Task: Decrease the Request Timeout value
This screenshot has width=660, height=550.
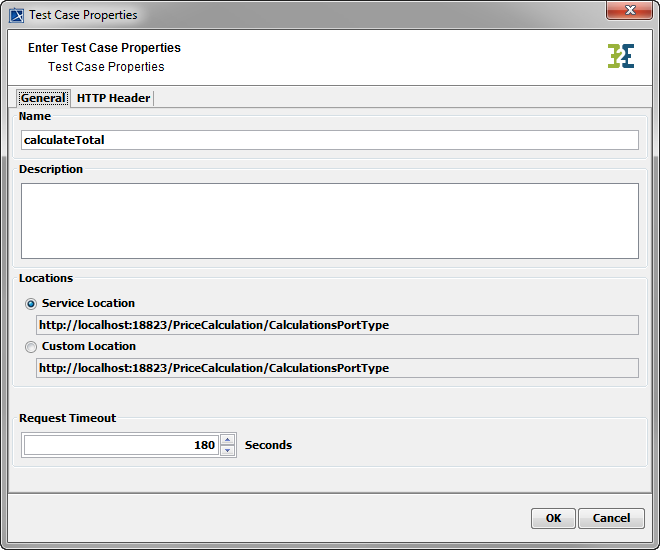Action: (x=228, y=451)
